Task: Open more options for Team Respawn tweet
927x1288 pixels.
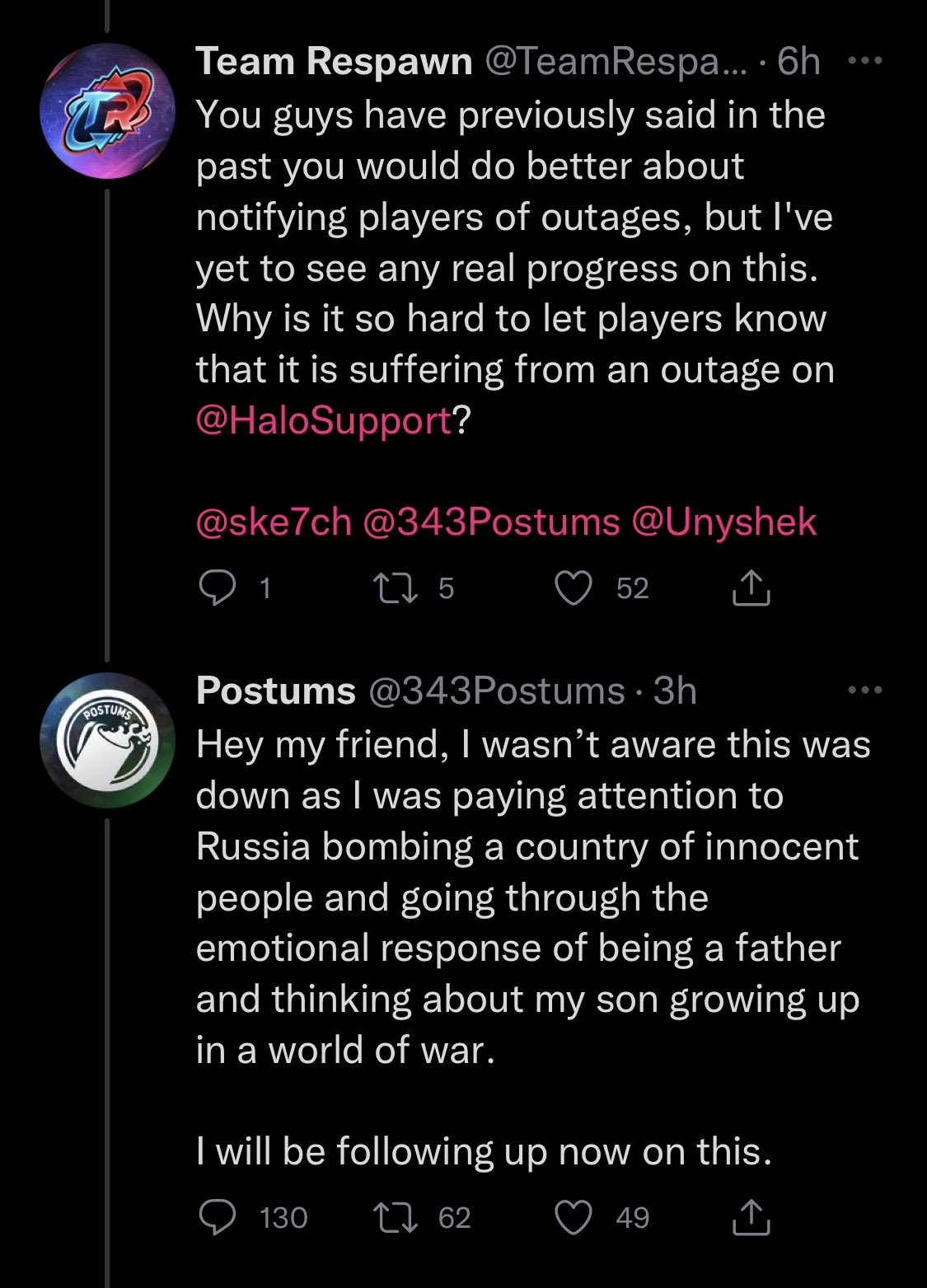Action: point(864,61)
